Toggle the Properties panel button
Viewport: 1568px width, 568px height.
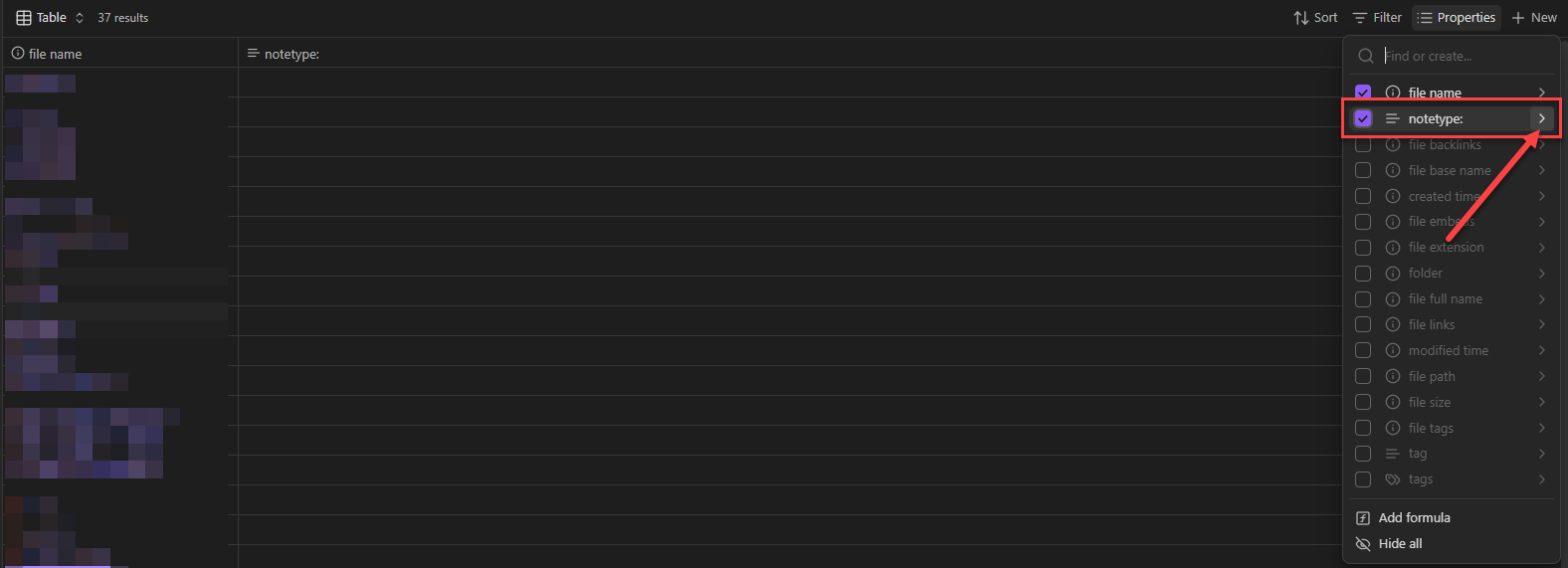(1457, 18)
